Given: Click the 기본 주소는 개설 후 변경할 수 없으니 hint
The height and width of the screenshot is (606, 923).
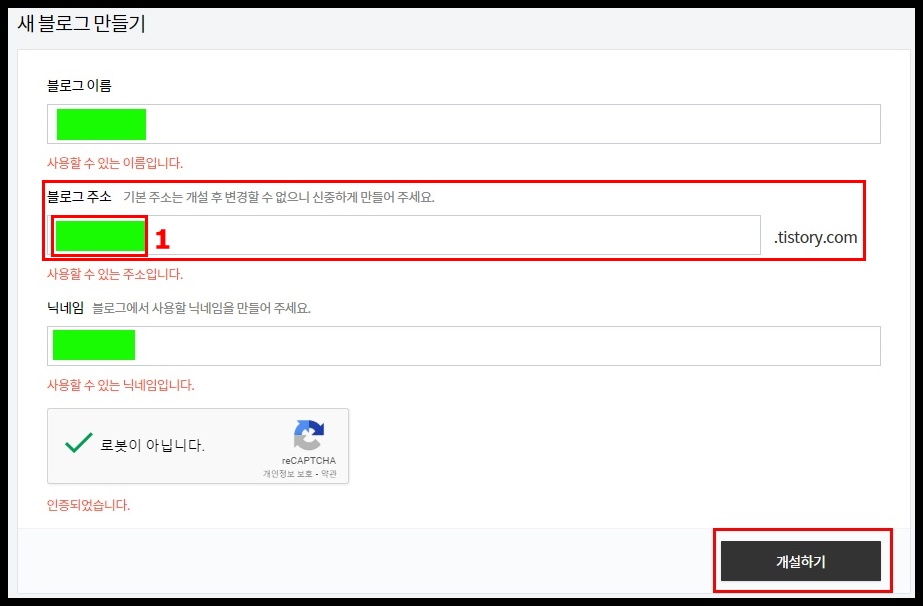Looking at the screenshot, I should (279, 197).
